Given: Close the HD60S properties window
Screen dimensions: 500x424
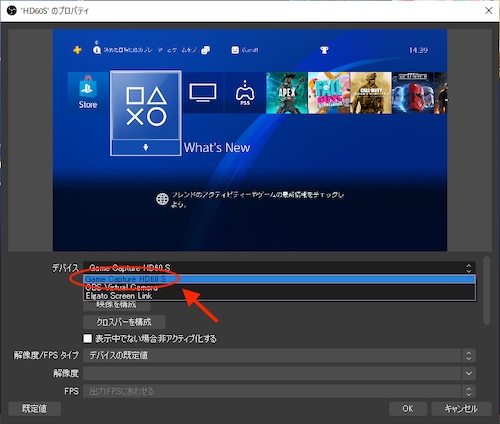Looking at the screenshot, I should [x=489, y=11].
